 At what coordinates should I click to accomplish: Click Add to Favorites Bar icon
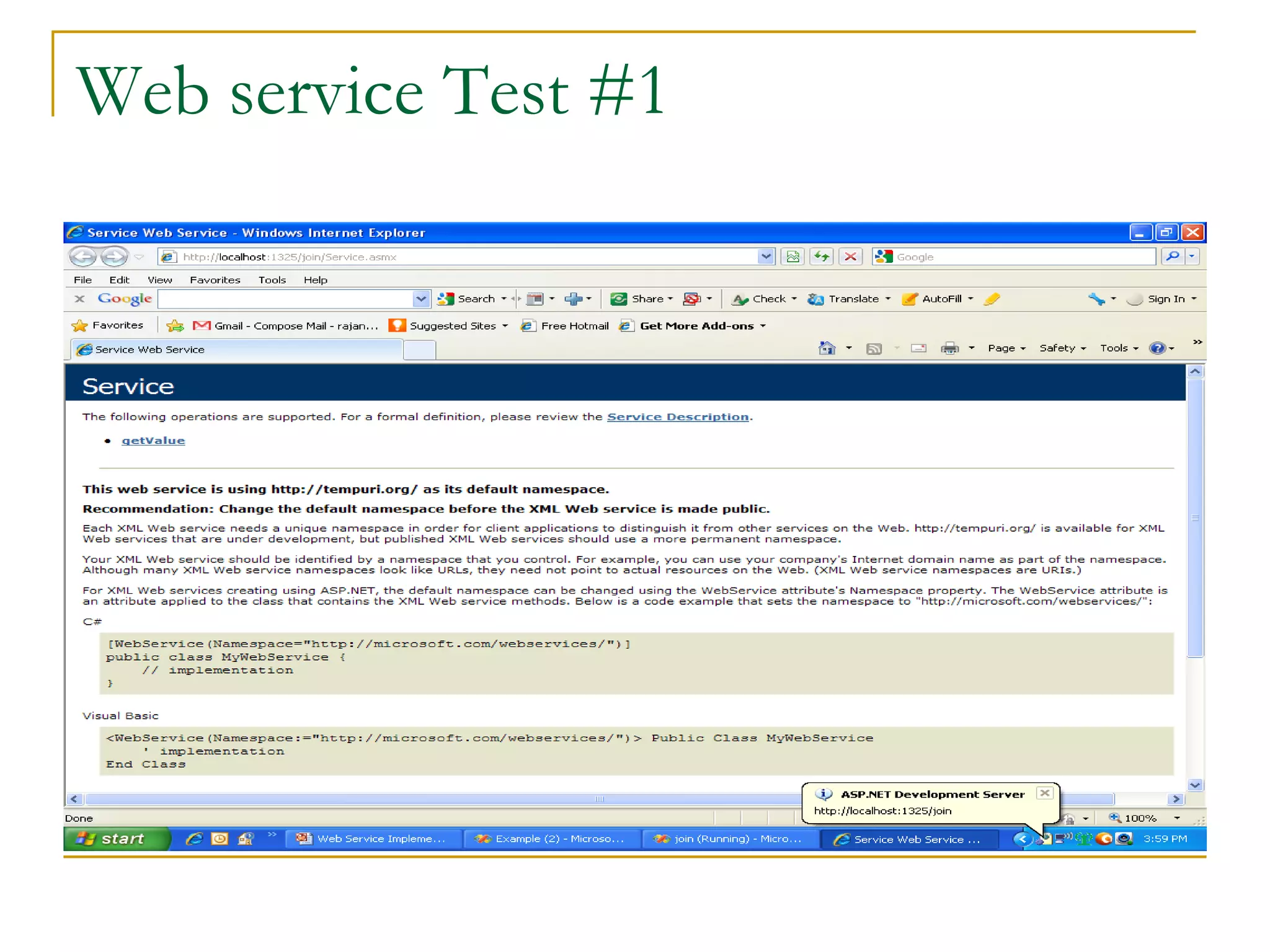pos(175,325)
